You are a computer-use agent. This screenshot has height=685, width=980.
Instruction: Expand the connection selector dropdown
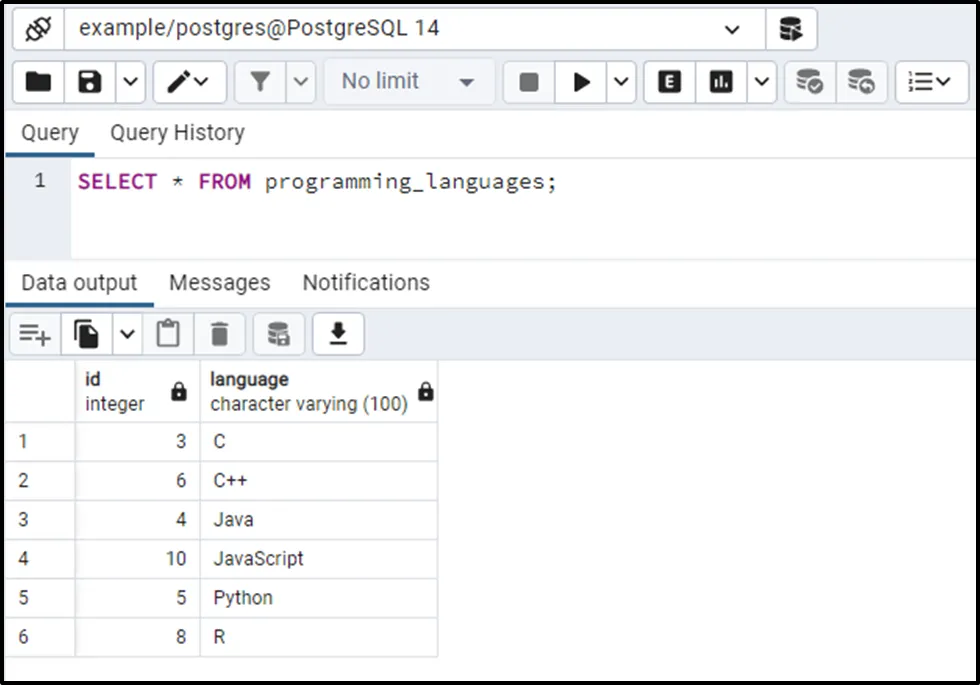[732, 29]
